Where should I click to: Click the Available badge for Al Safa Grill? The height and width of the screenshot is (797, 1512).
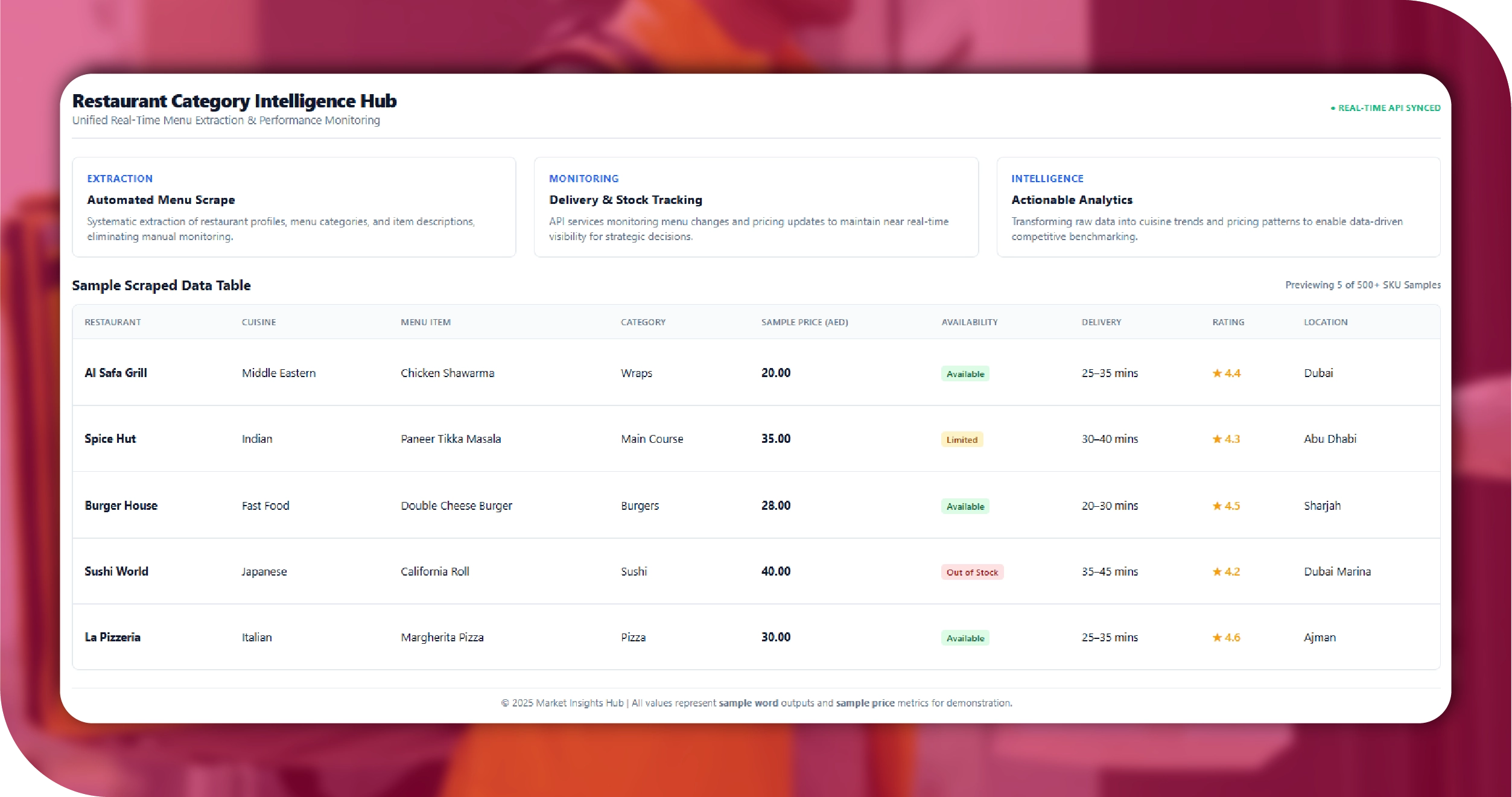point(965,374)
